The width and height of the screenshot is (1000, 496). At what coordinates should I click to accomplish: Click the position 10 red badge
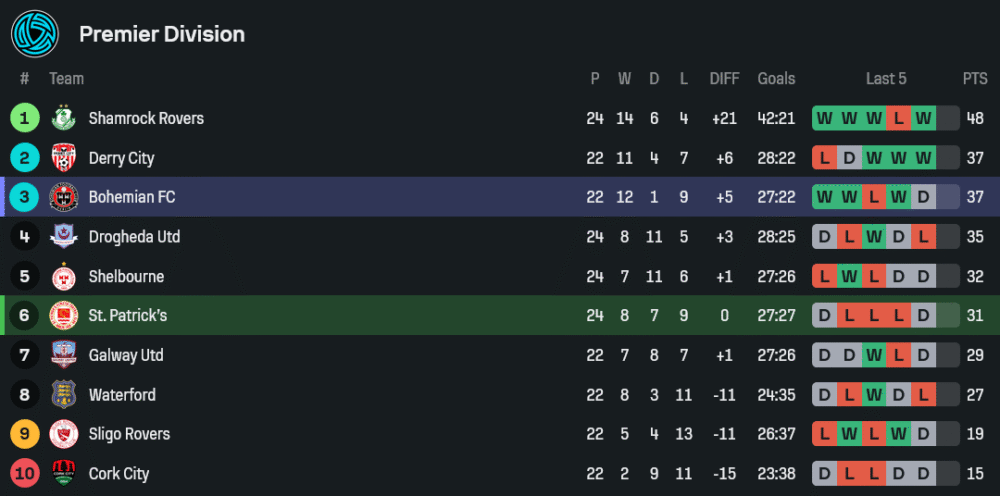24,474
